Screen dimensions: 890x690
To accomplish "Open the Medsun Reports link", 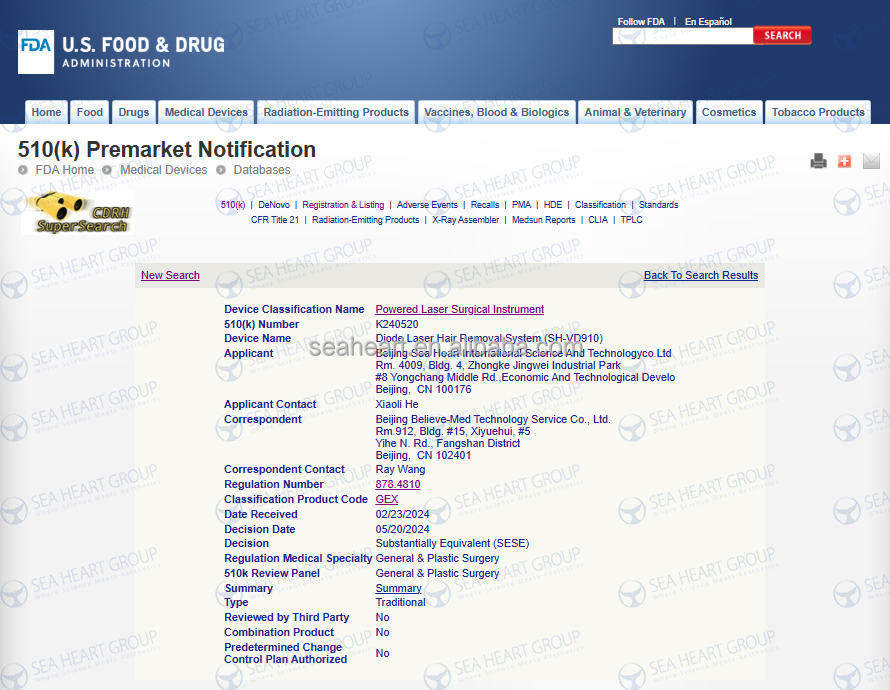I will [543, 220].
